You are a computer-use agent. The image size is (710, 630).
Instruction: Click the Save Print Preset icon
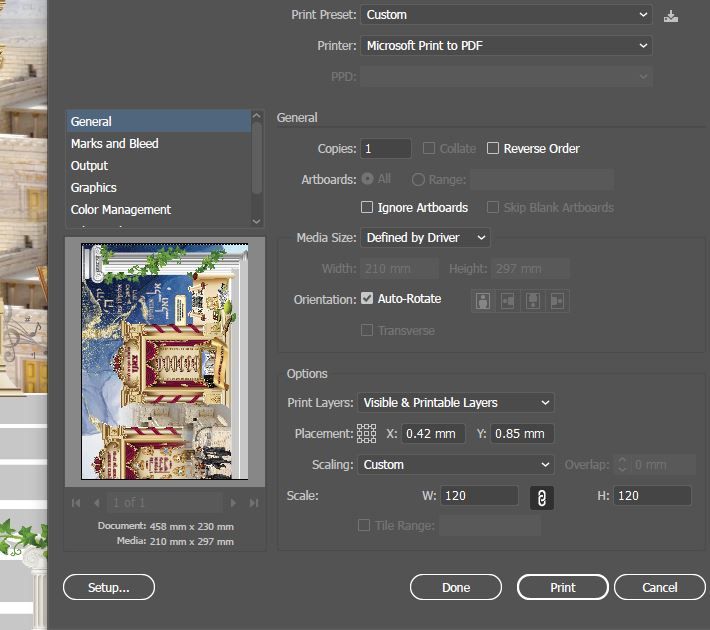pos(670,15)
